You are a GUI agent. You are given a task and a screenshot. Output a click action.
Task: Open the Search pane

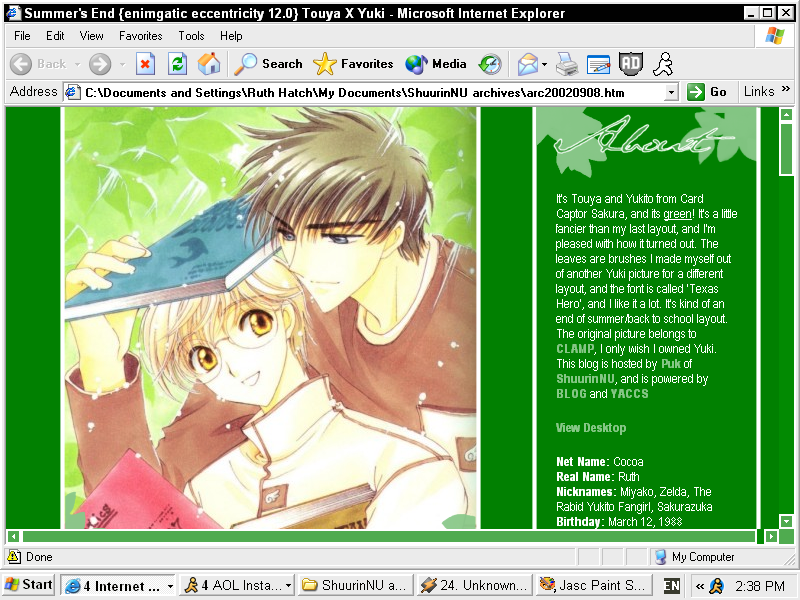click(268, 64)
